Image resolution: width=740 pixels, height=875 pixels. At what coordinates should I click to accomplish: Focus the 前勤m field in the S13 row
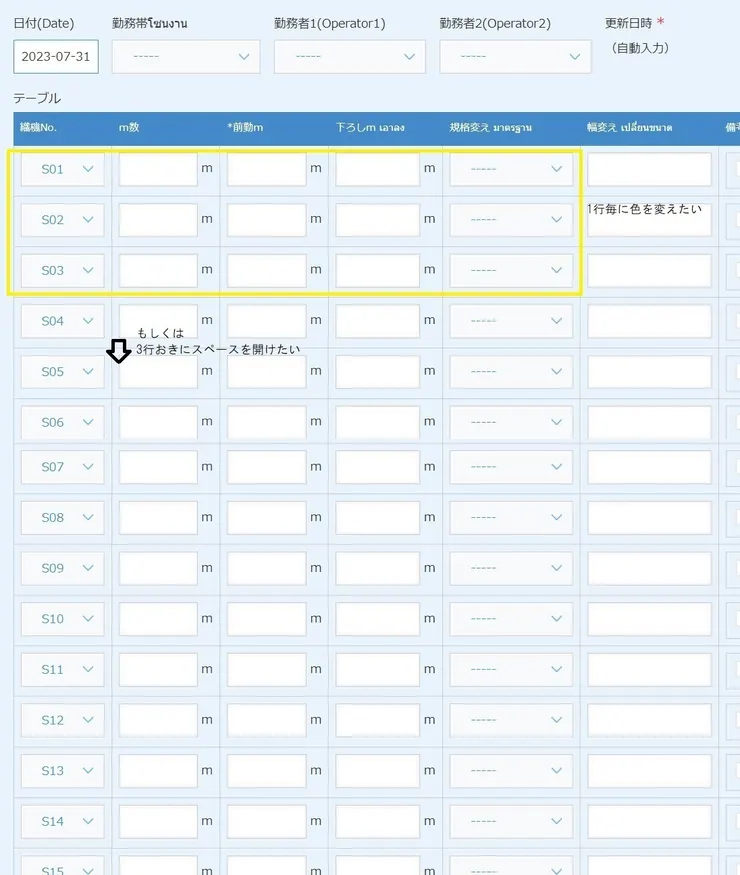(266, 770)
